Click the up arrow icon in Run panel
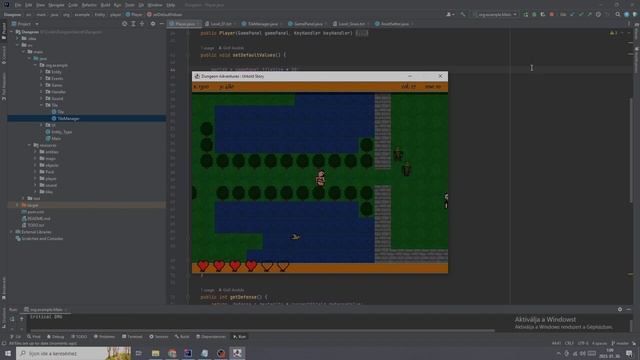Screen dimensions: 640x360 click(x=21, y=318)
